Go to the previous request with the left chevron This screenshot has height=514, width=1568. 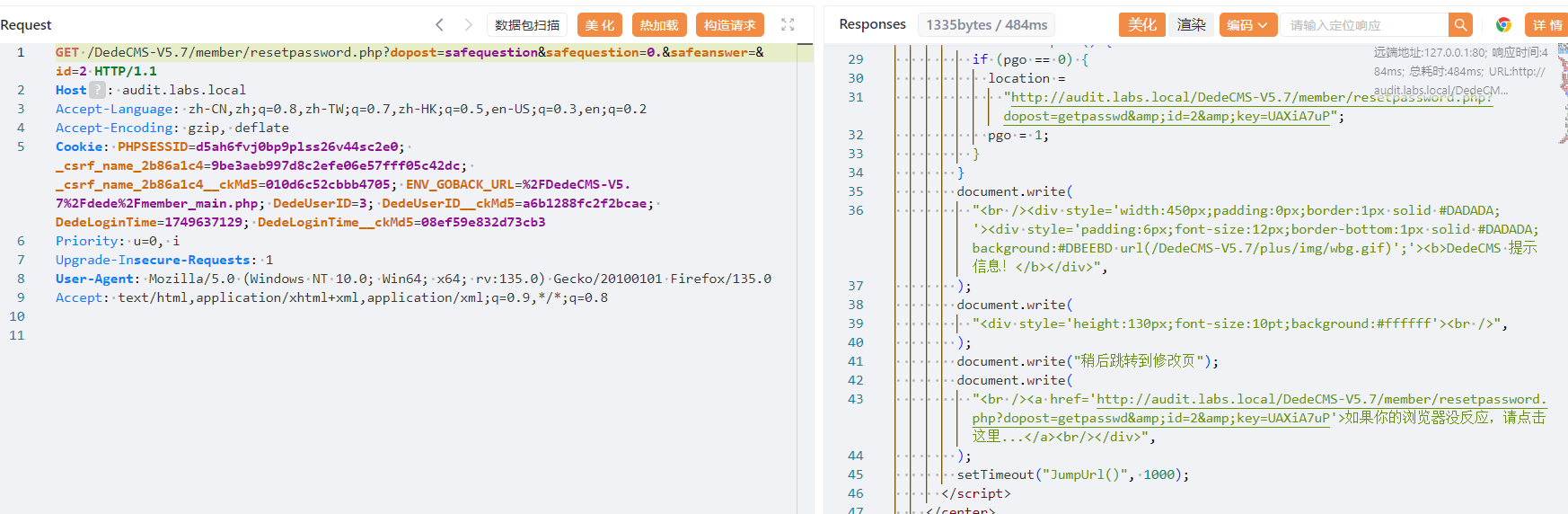pyautogui.click(x=439, y=25)
